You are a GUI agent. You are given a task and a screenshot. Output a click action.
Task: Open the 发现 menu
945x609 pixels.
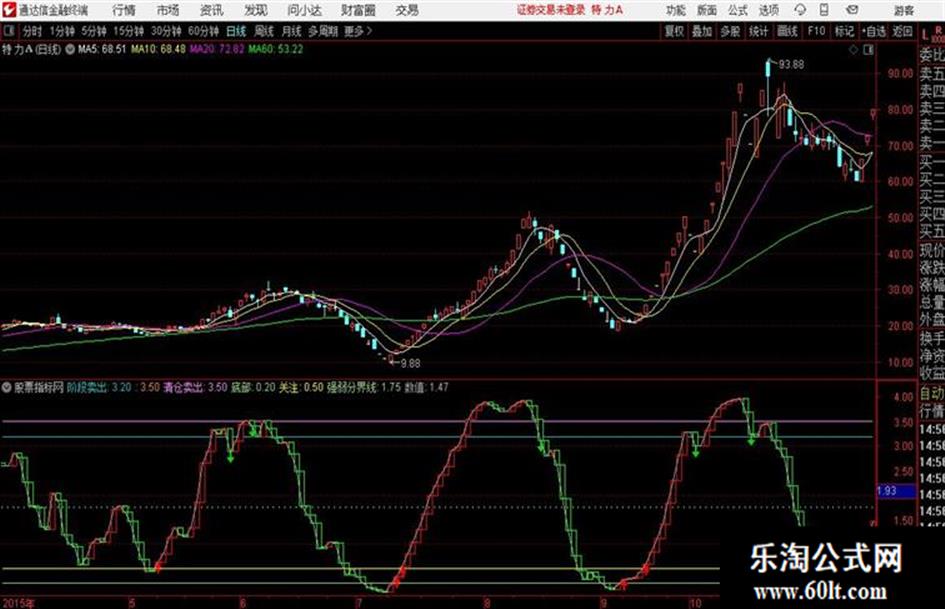(x=256, y=10)
